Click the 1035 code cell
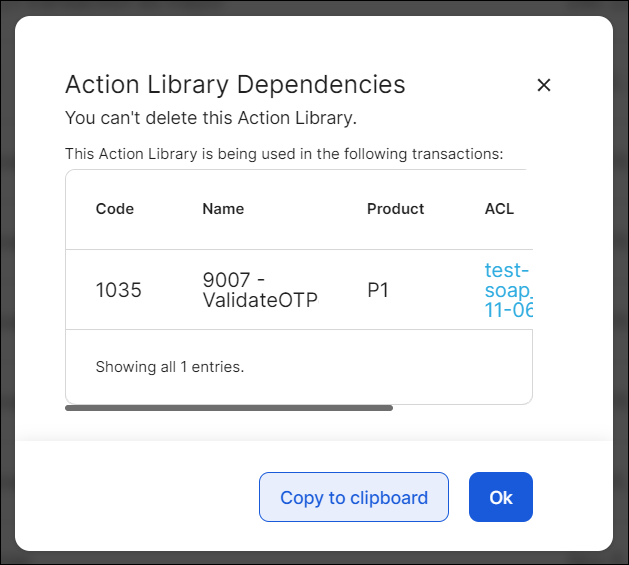The width and height of the screenshot is (629, 565). click(x=119, y=290)
